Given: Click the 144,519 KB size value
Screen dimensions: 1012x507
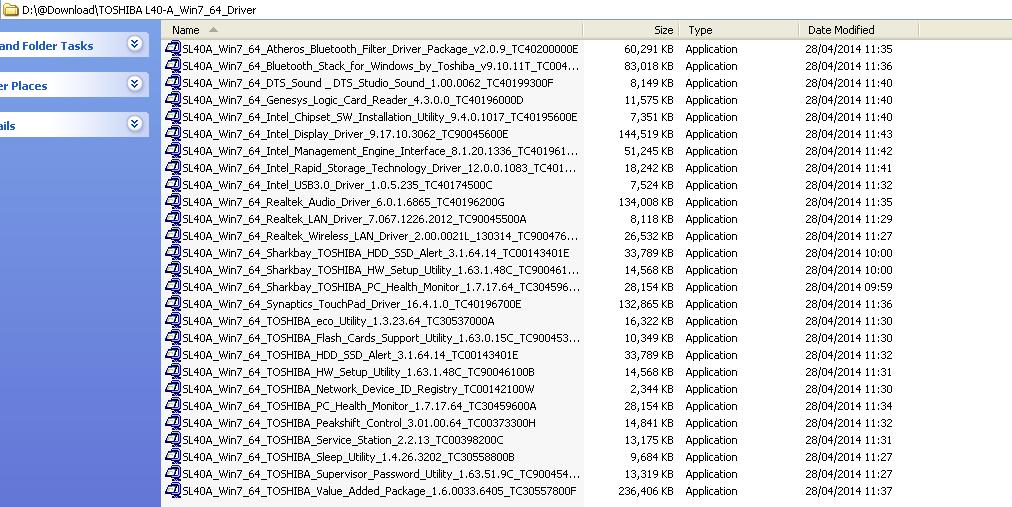Looking at the screenshot, I should tap(645, 134).
